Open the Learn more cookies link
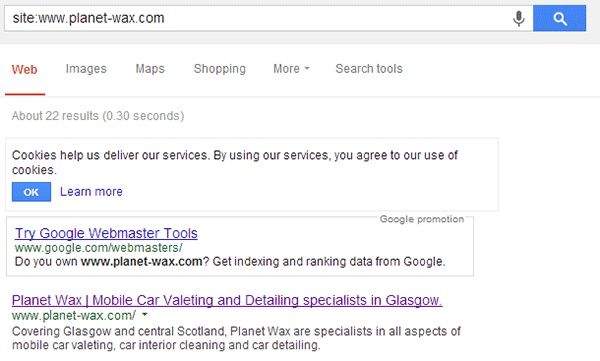 [91, 191]
